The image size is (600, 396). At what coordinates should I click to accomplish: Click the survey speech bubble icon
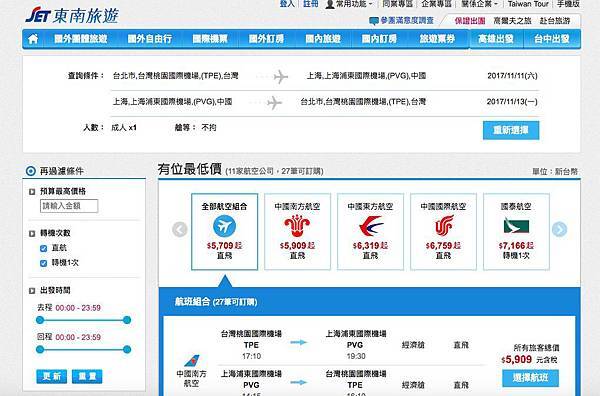coord(374,21)
